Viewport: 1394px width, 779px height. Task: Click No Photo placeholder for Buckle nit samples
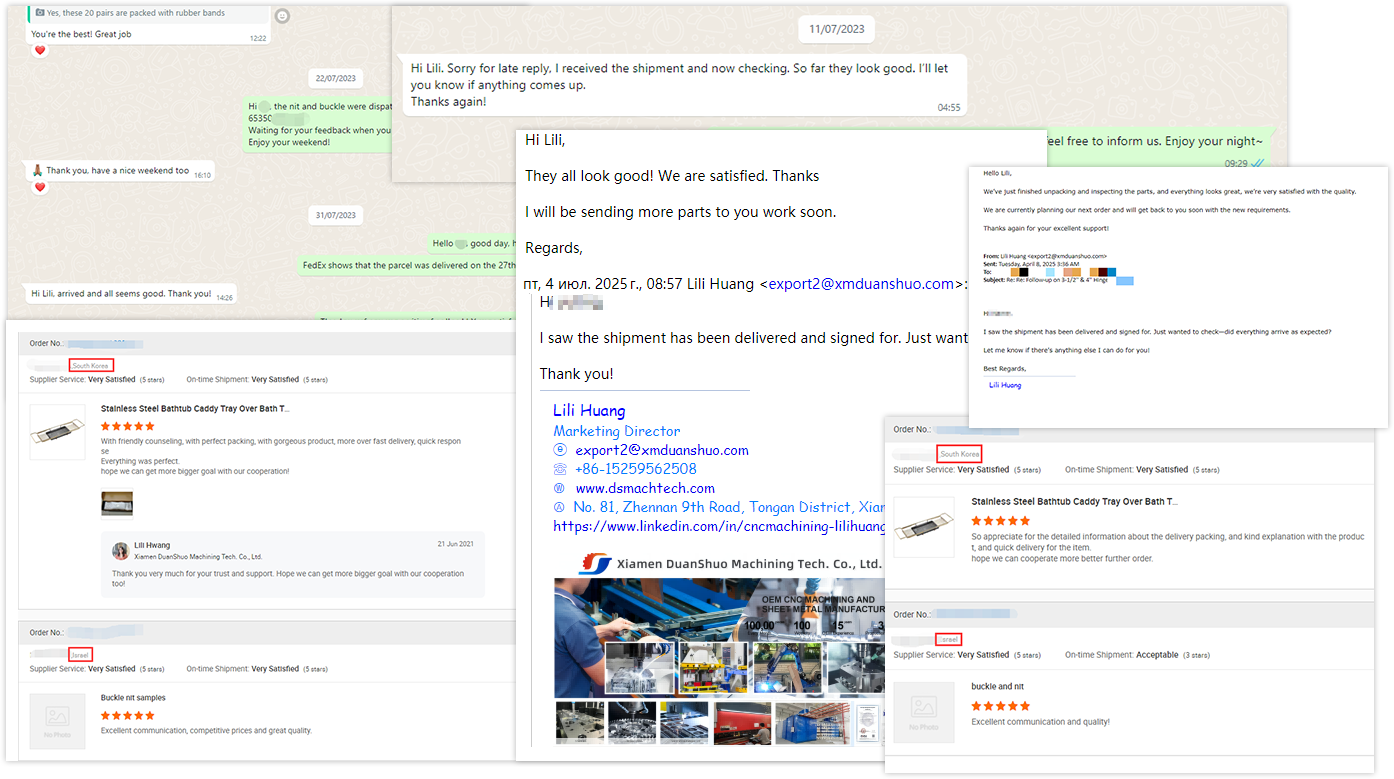(57, 721)
